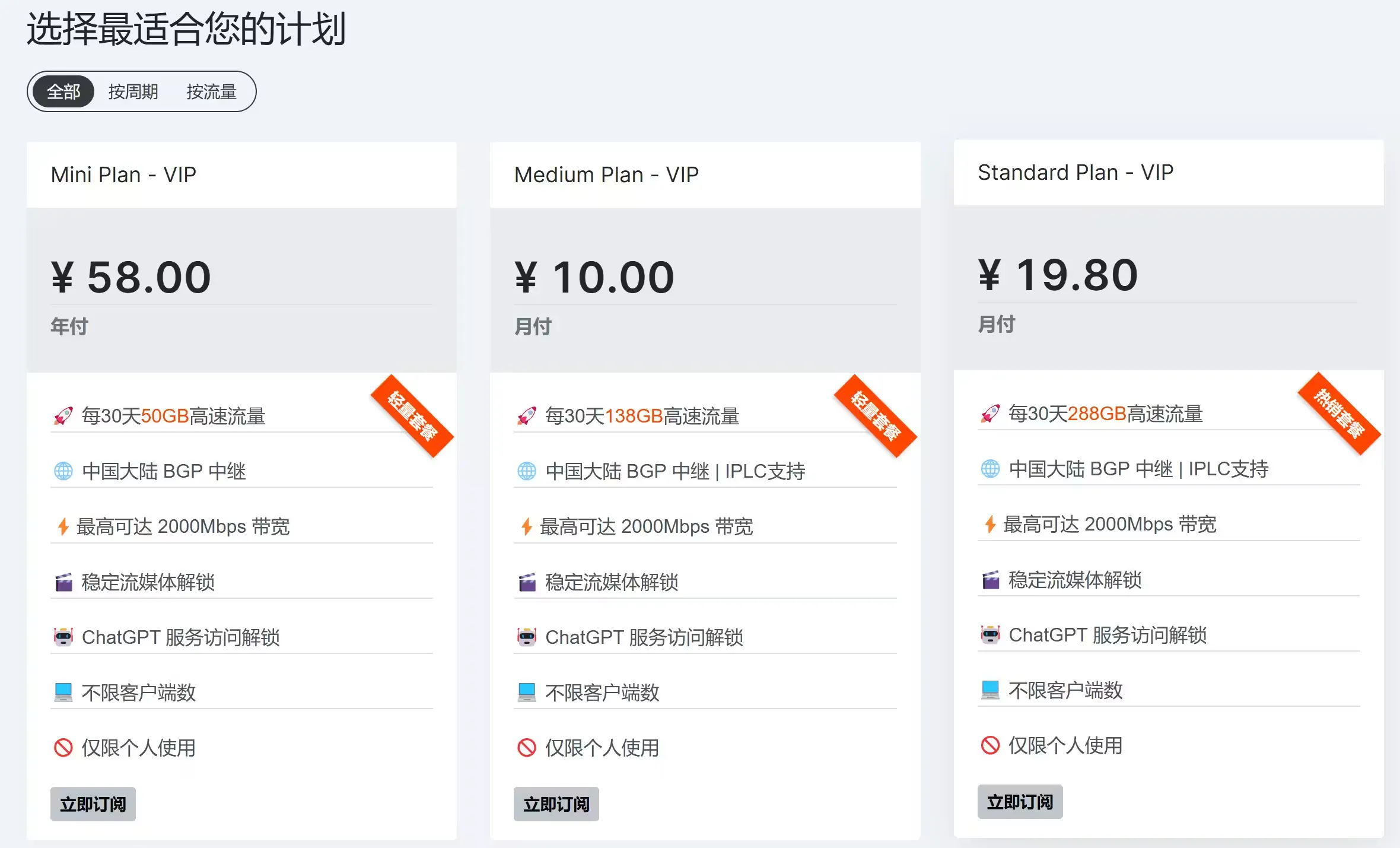
Task: Select the 全部 filter tab
Action: (63, 91)
